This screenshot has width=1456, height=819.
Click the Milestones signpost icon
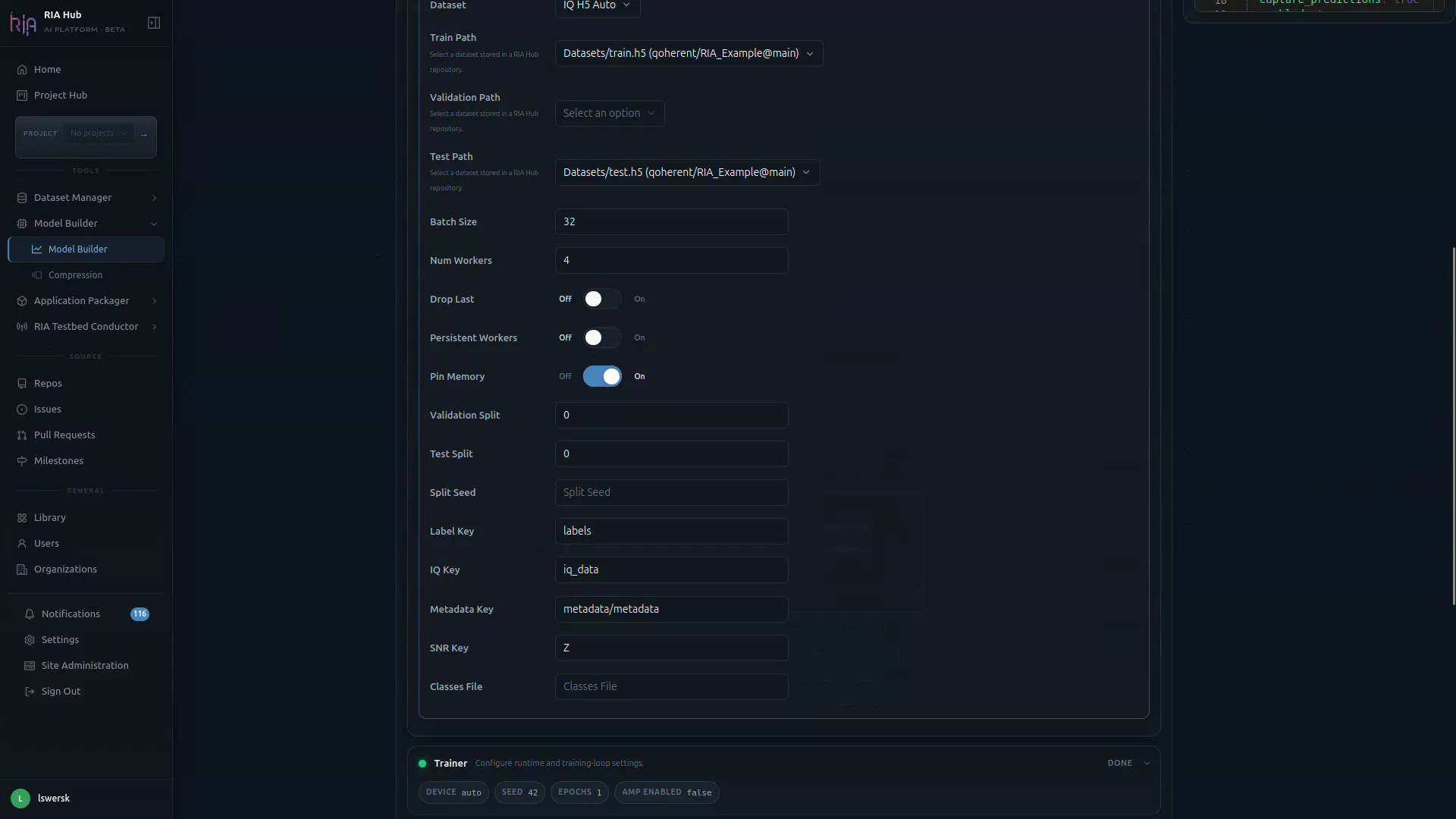pos(22,461)
